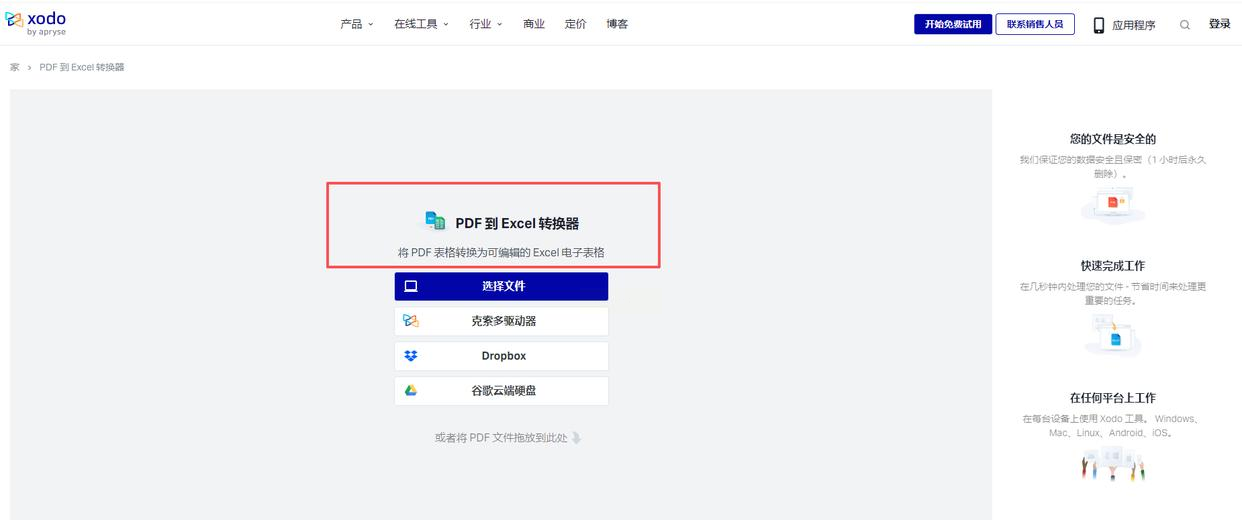Click the PDF 到 Excel 转换器 title
This screenshot has height=520, width=1242.
pyautogui.click(x=517, y=224)
